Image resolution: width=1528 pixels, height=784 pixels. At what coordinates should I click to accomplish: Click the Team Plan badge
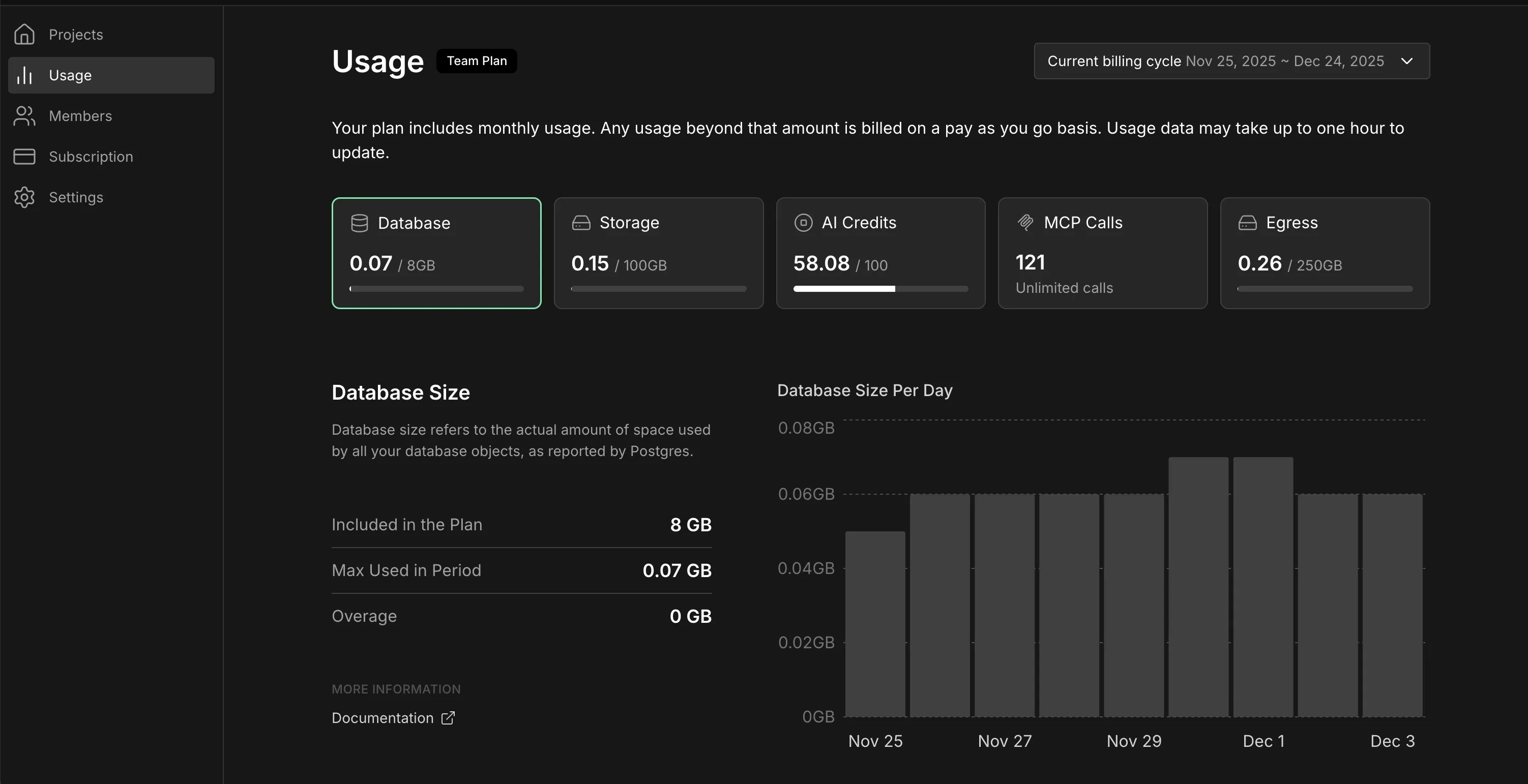click(476, 61)
